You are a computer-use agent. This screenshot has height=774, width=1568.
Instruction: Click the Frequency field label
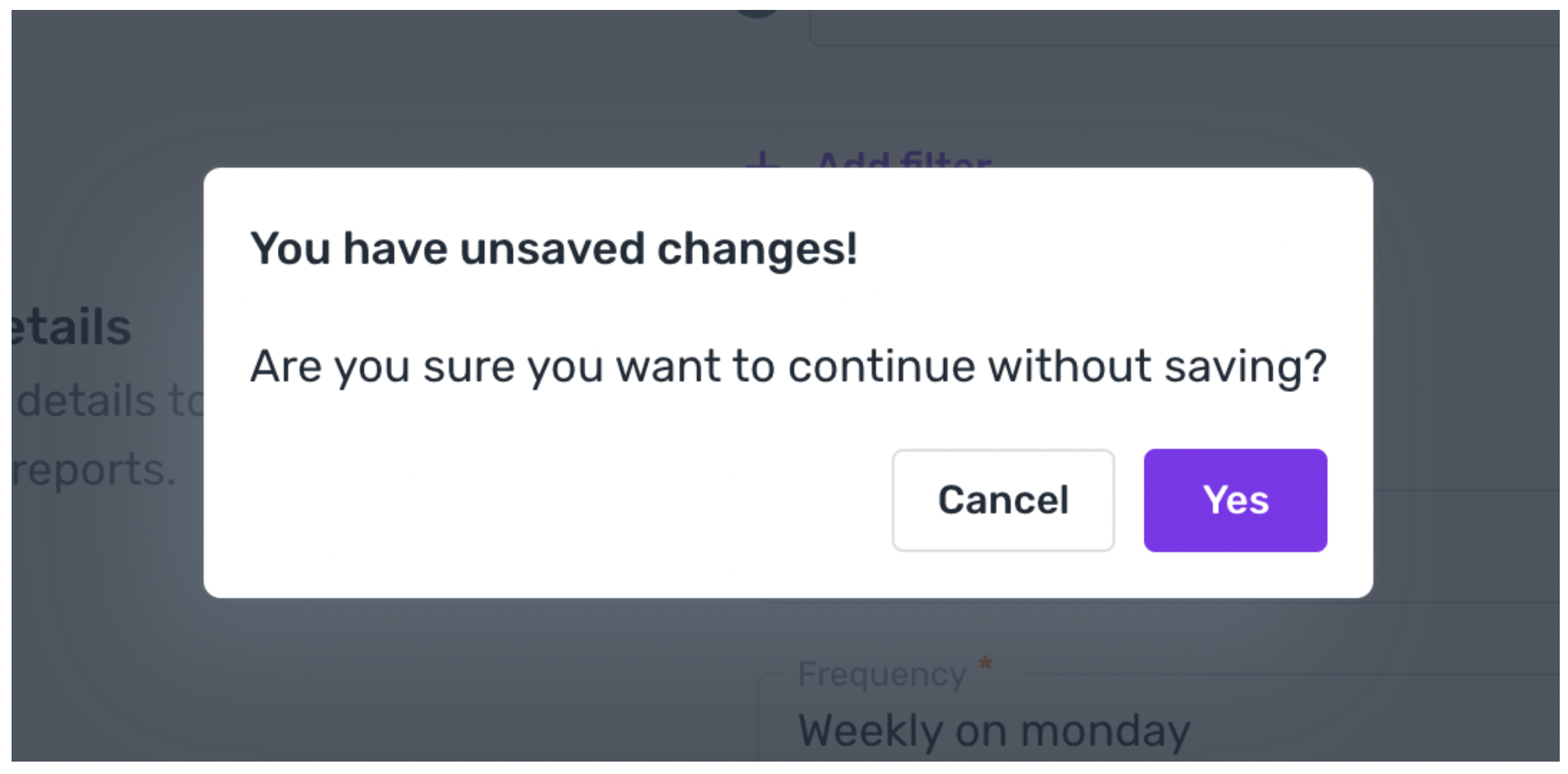click(882, 674)
